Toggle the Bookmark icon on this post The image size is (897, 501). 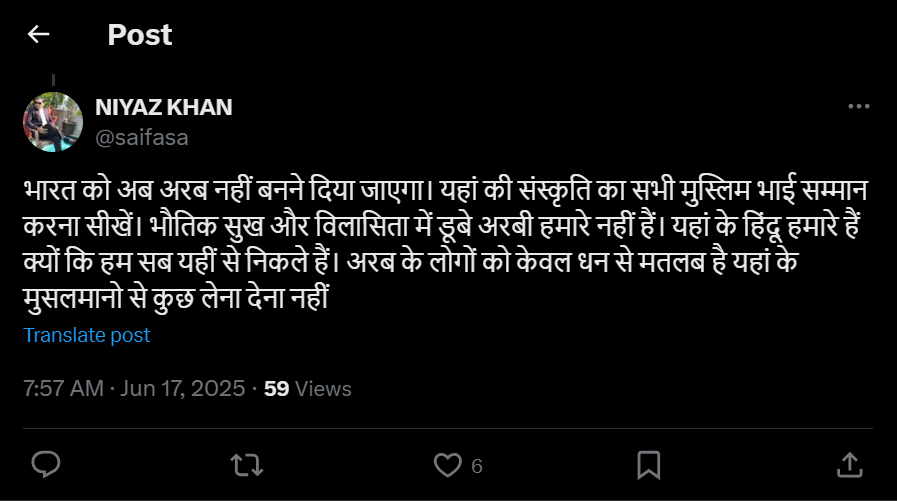click(x=648, y=464)
